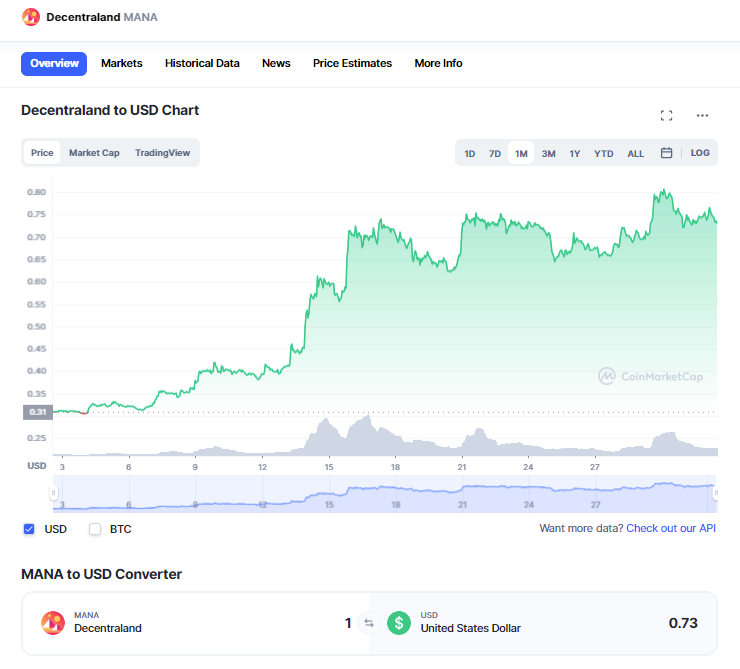Click the swap currencies arrows in converter
Viewport: 740px width, 669px height.
tap(369, 623)
